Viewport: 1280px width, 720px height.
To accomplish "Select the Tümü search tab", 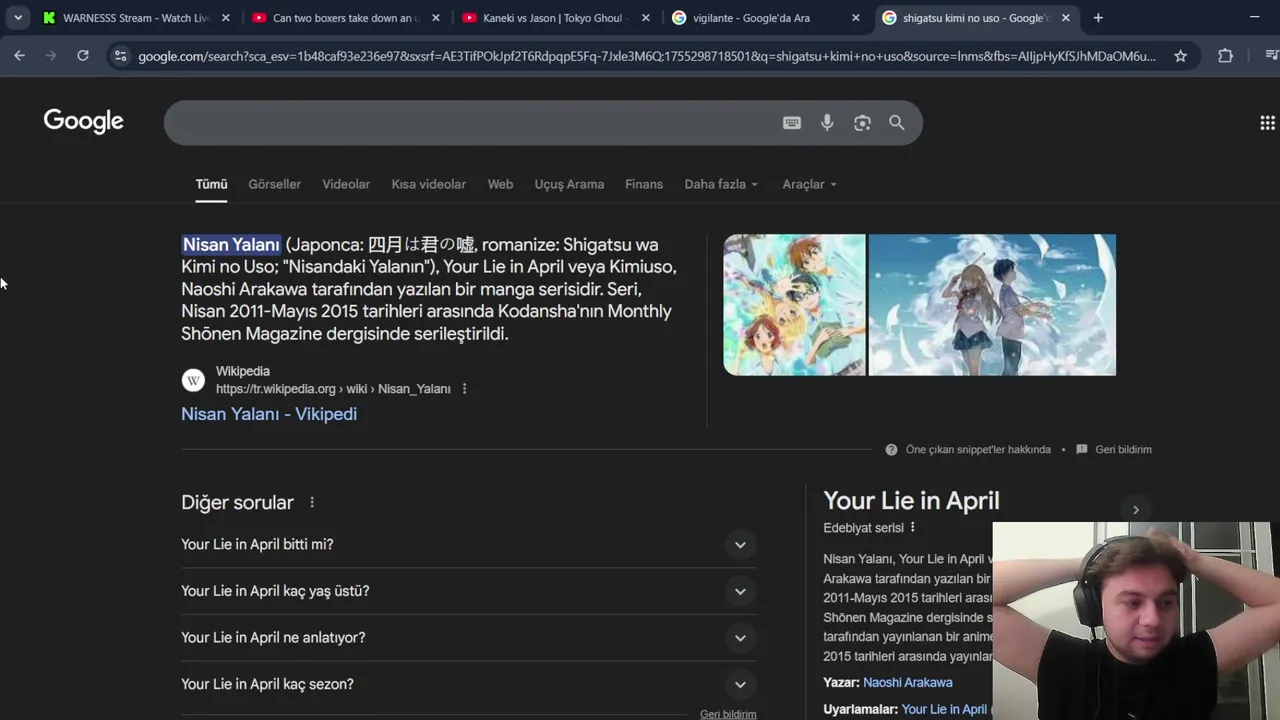I will 211,184.
